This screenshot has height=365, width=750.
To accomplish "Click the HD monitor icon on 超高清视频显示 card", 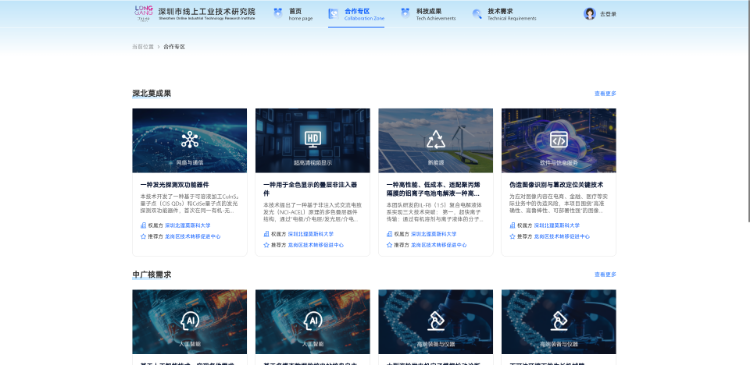I will coord(313,140).
